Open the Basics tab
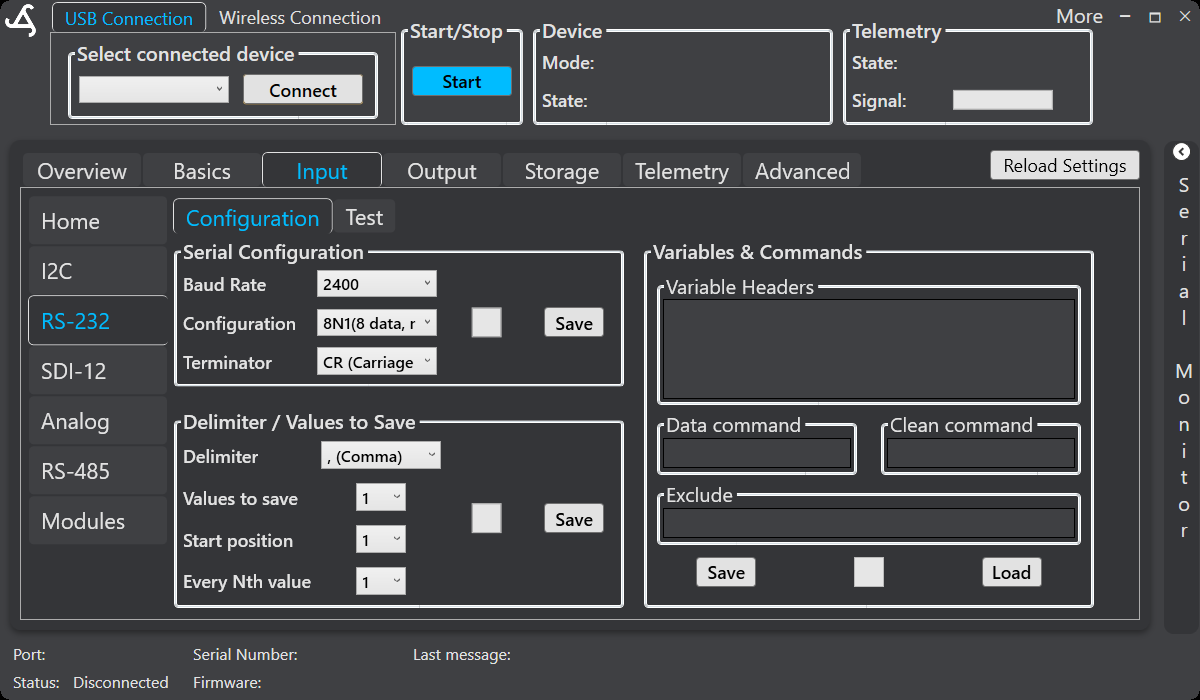 (202, 171)
